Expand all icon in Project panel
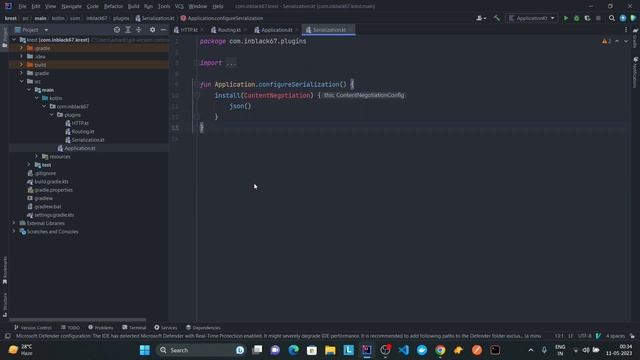 coord(128,30)
